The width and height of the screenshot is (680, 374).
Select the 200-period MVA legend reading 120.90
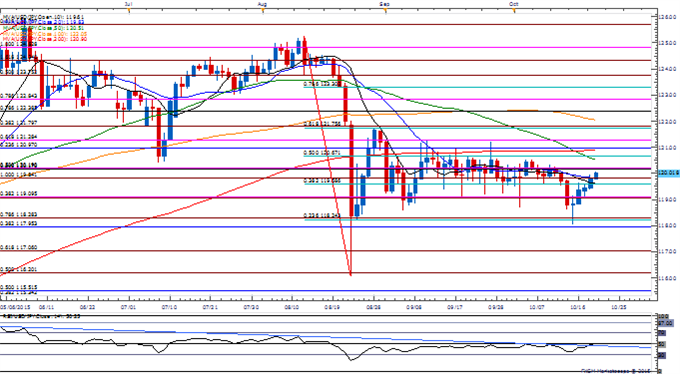[45, 39]
